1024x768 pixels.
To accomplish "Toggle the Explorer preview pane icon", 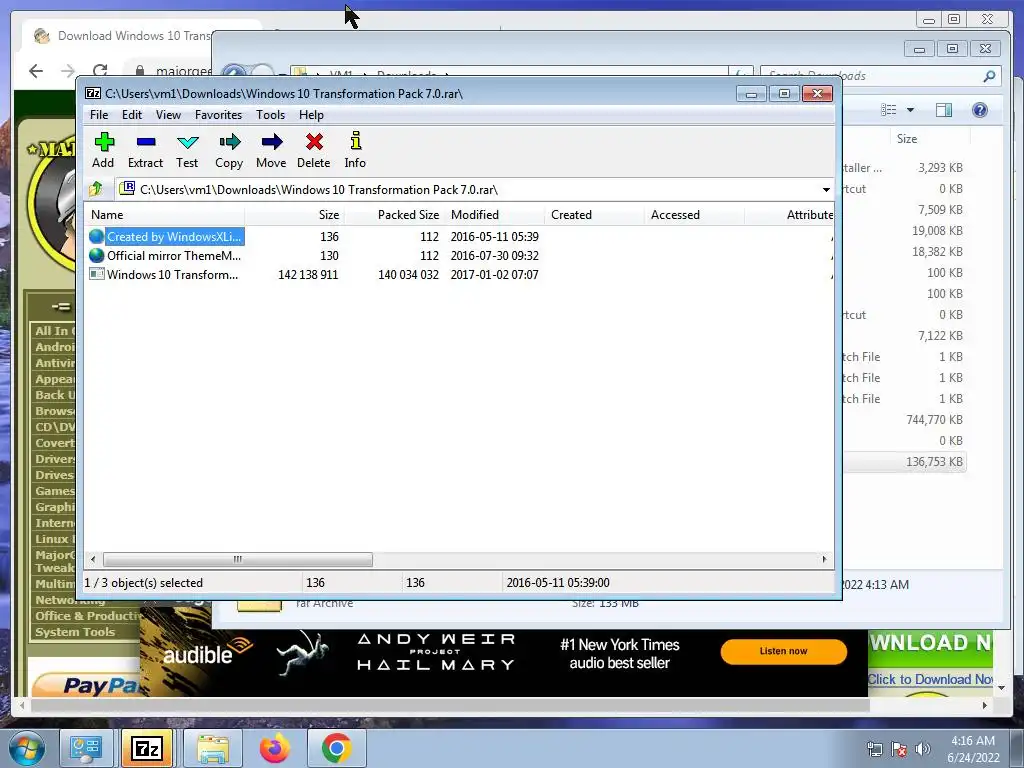I will 944,110.
